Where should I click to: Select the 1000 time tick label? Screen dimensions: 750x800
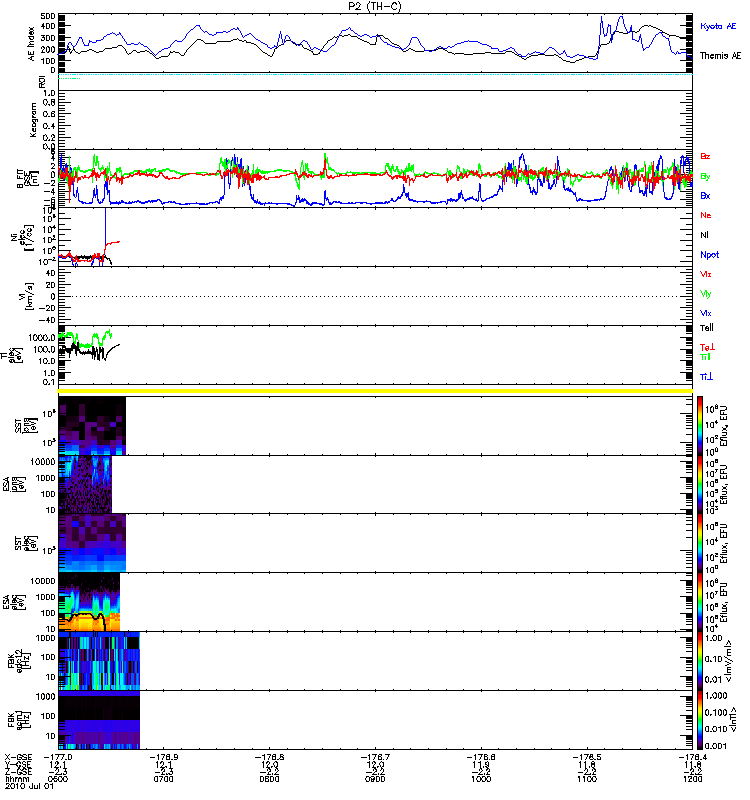click(x=481, y=779)
